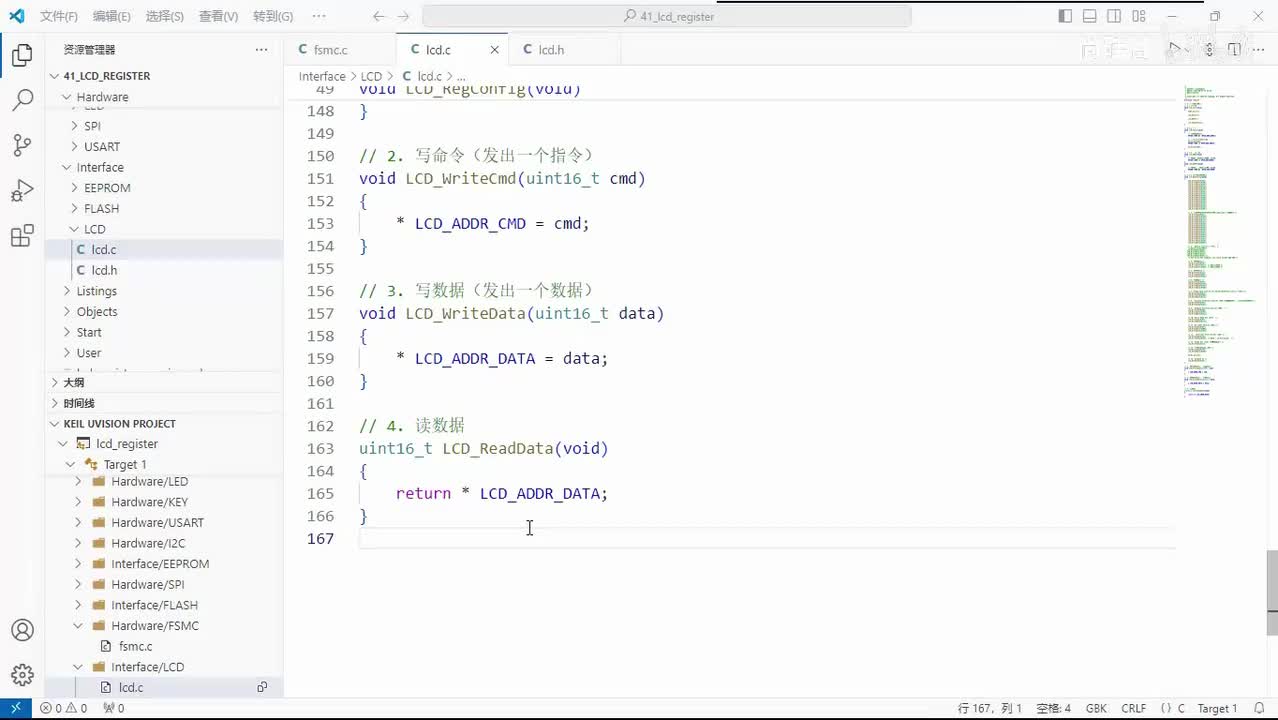Navigate back with the left arrow
This screenshot has width=1278, height=720.
tap(378, 16)
